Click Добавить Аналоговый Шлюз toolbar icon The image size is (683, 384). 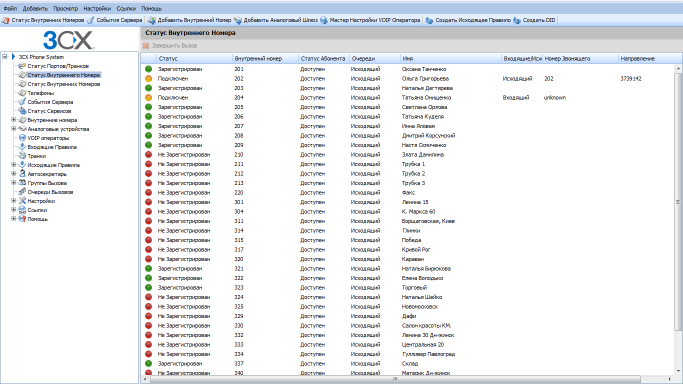237,20
